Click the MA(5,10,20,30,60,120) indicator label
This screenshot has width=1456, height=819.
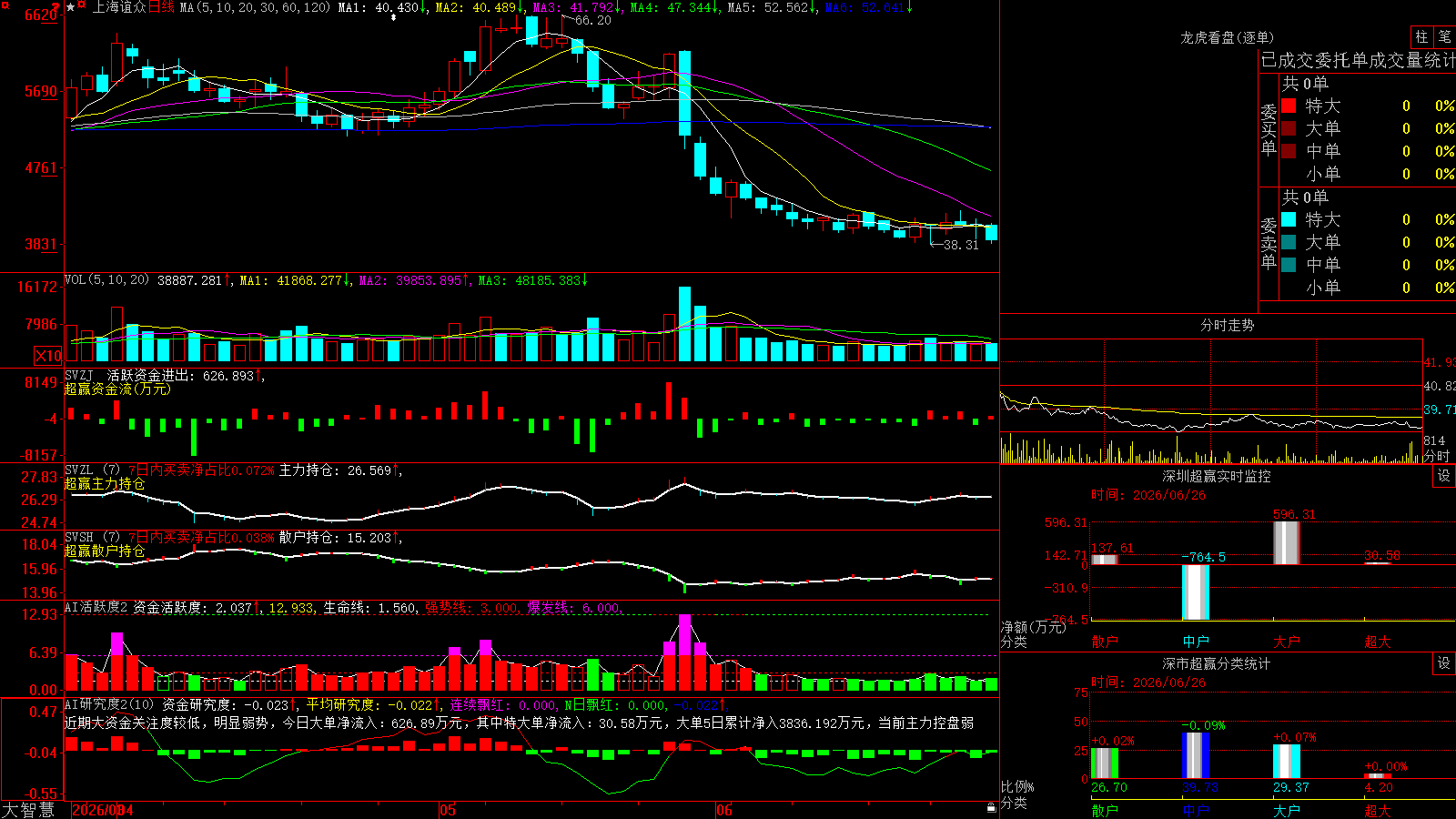tap(256, 7)
